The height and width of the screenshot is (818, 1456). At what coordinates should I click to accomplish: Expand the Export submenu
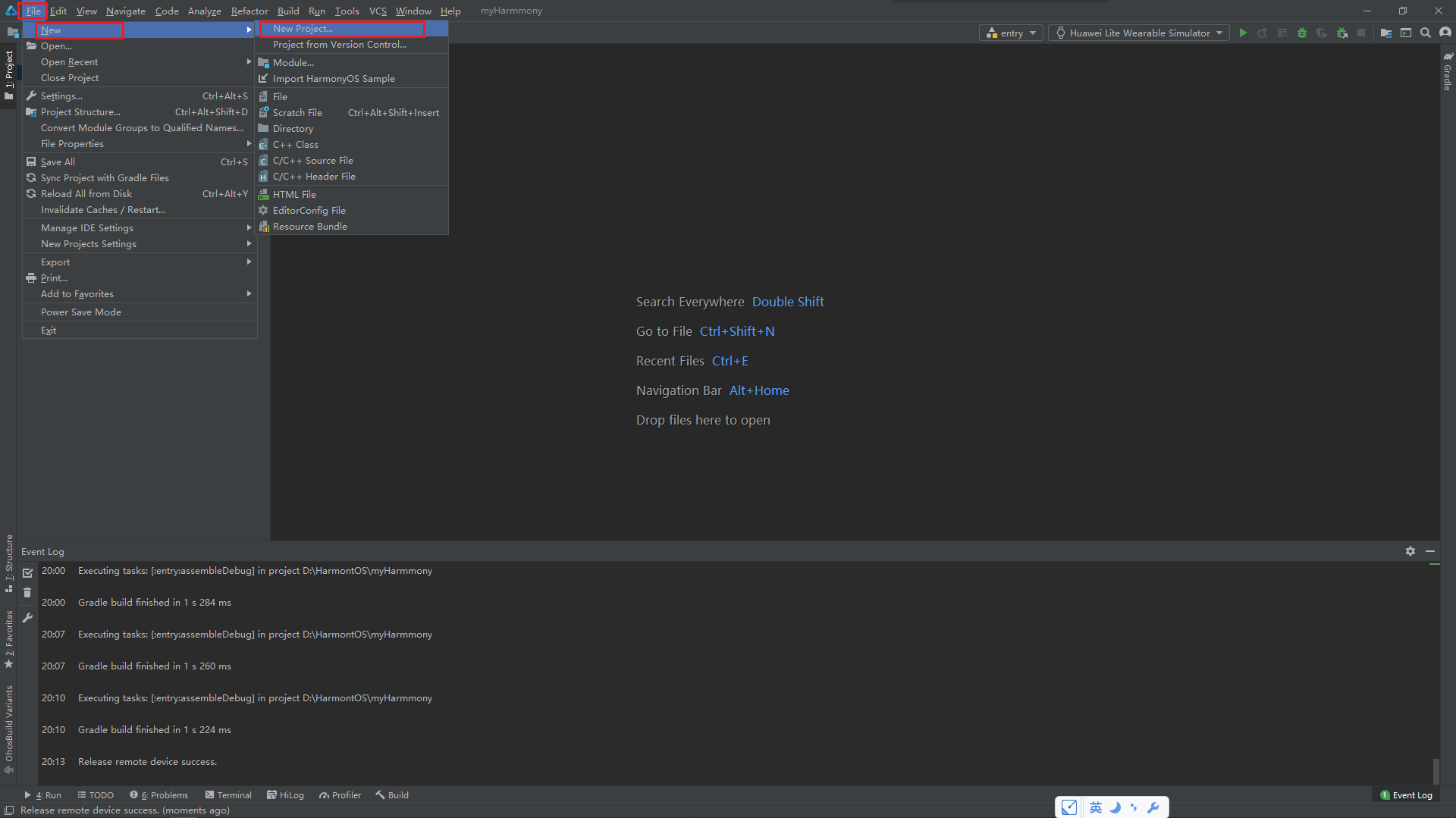[140, 262]
